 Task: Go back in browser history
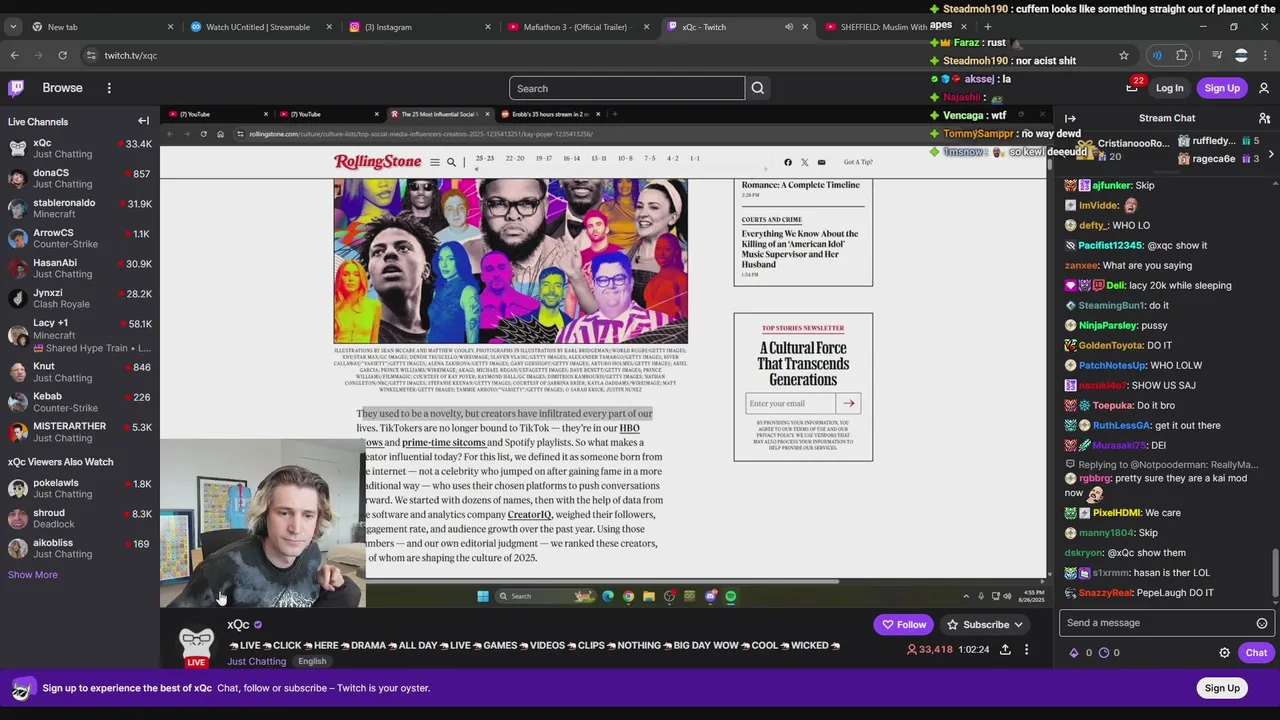pos(14,55)
